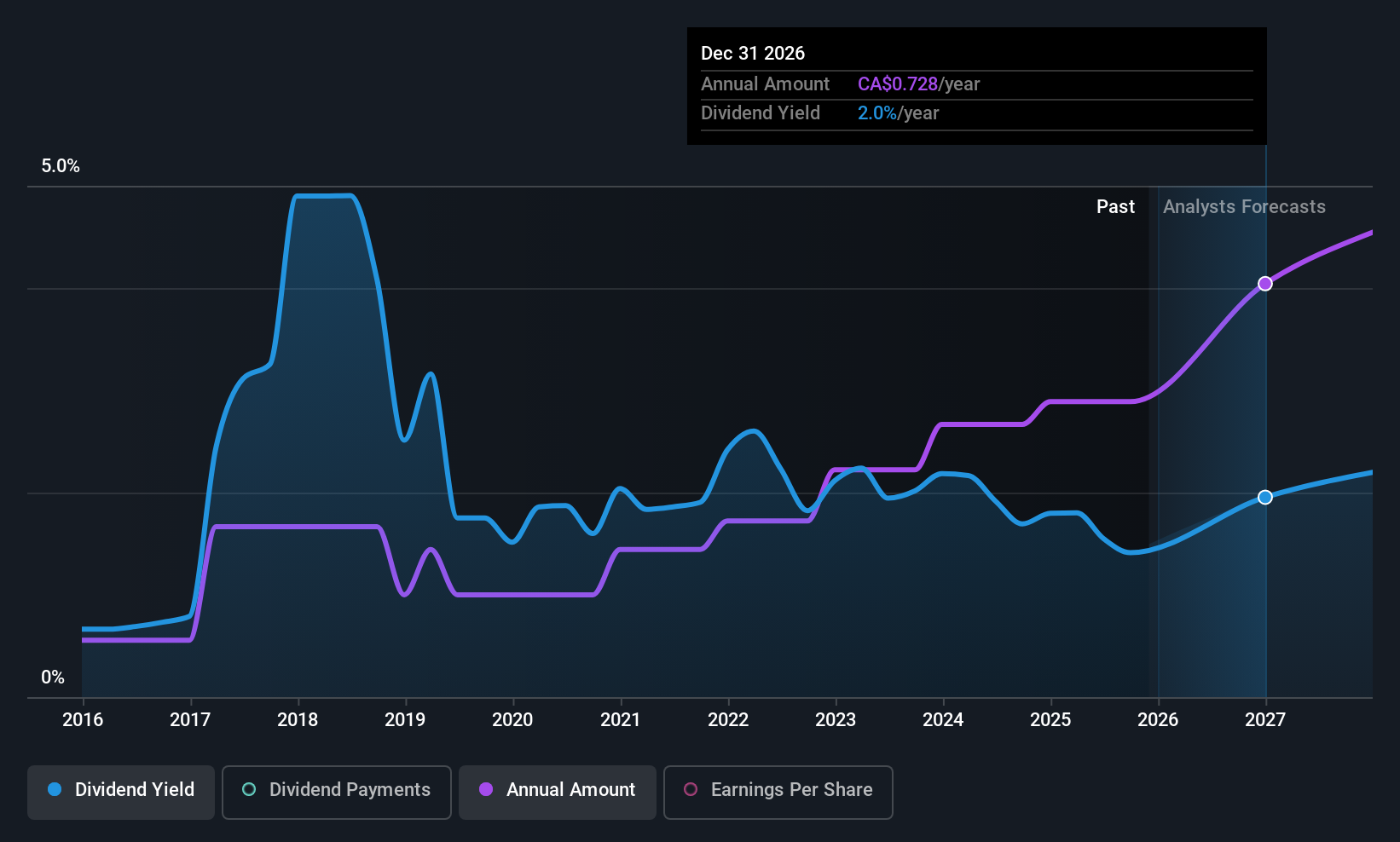Show the Earnings Per Share series

pos(778,791)
